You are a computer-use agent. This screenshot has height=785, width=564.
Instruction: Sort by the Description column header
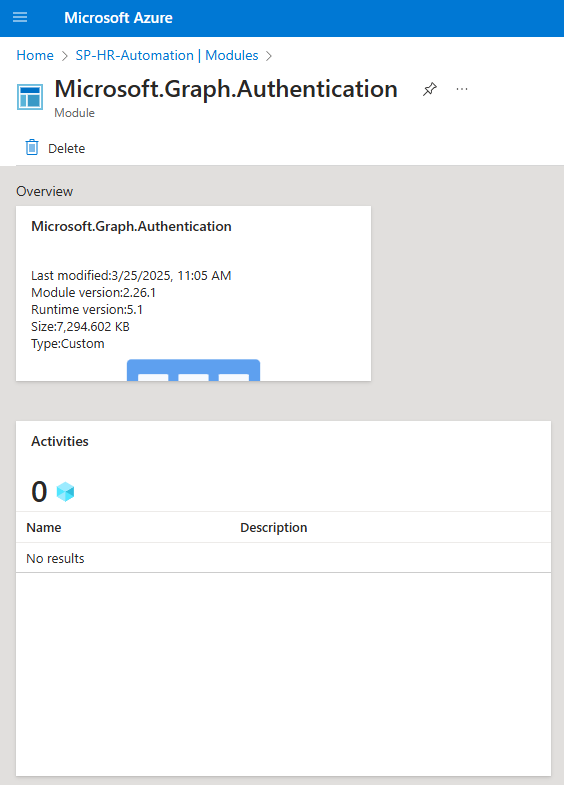click(x=274, y=527)
